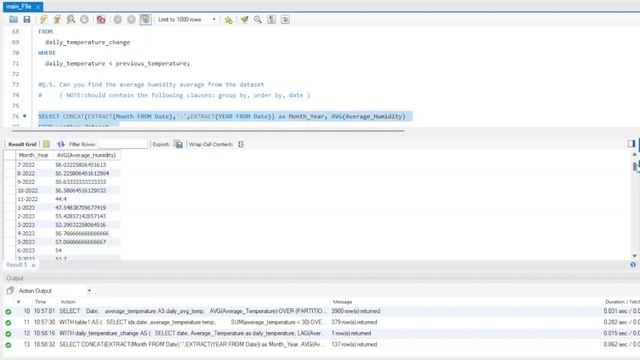
Task: Open Limit to 1000 rows dropdown
Action: tap(187, 19)
